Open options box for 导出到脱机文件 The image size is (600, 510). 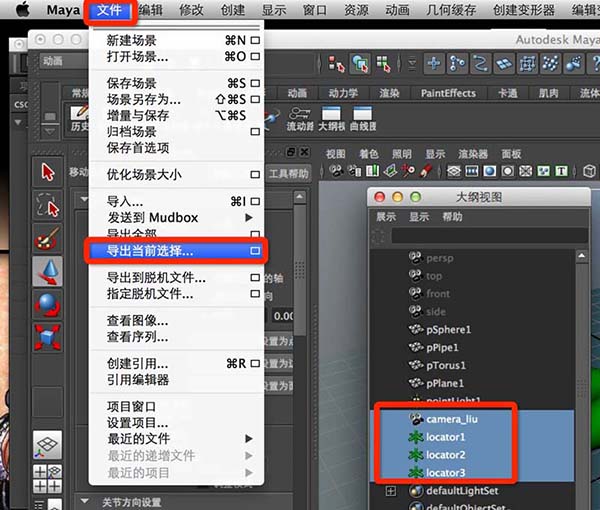click(x=255, y=277)
